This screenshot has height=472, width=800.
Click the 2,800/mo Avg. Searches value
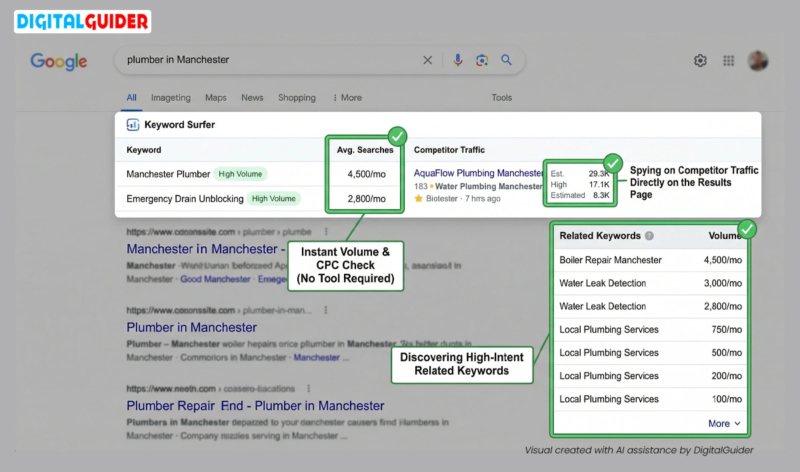366,198
